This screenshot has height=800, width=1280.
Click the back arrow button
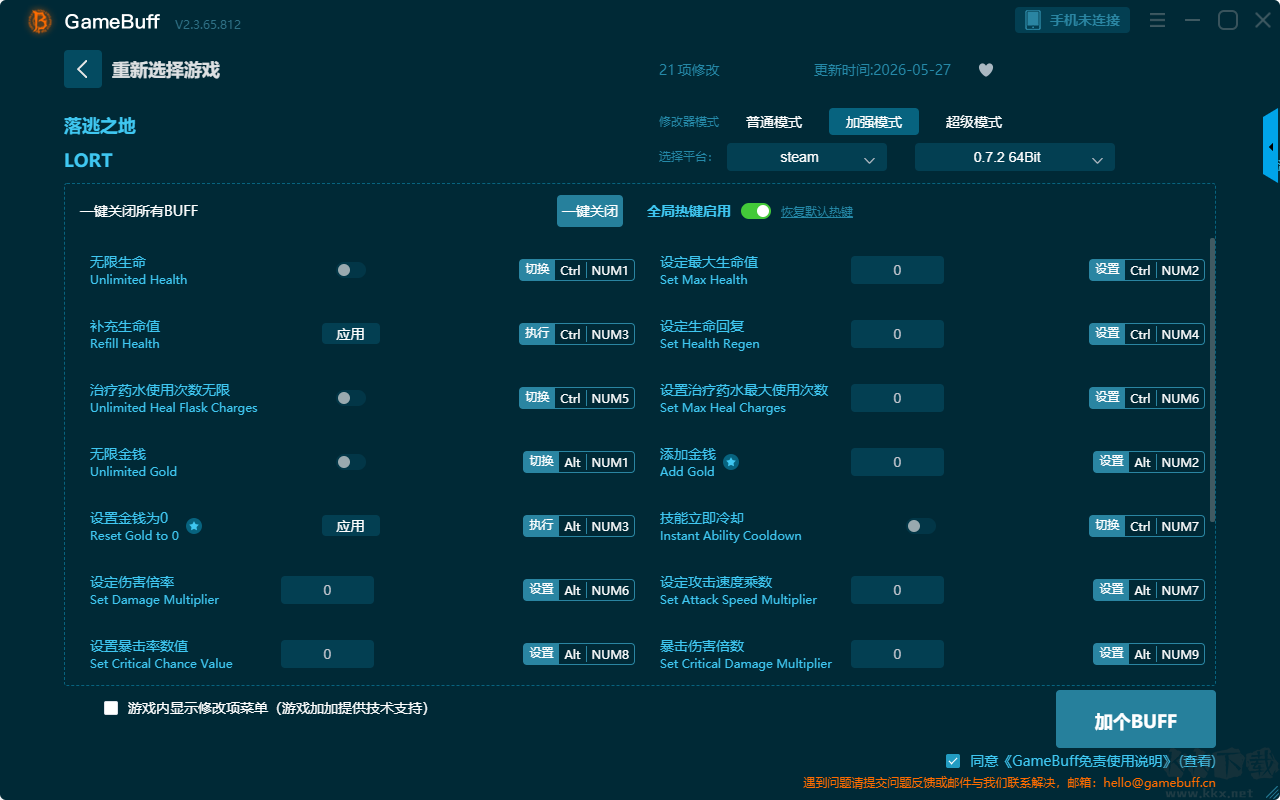[x=83, y=69]
